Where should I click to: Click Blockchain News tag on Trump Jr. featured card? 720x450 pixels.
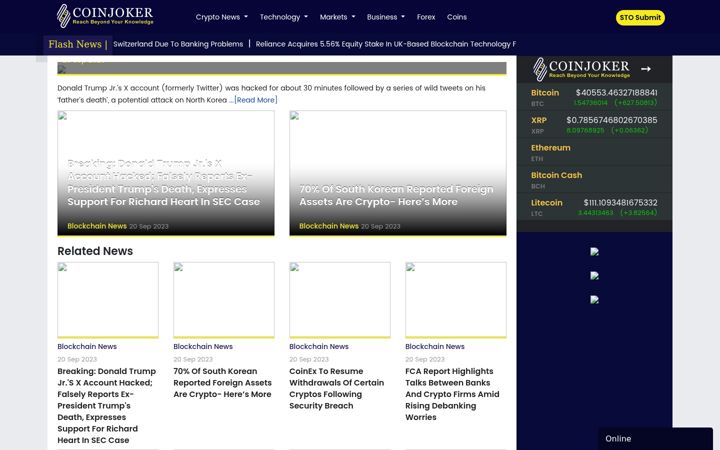(97, 226)
